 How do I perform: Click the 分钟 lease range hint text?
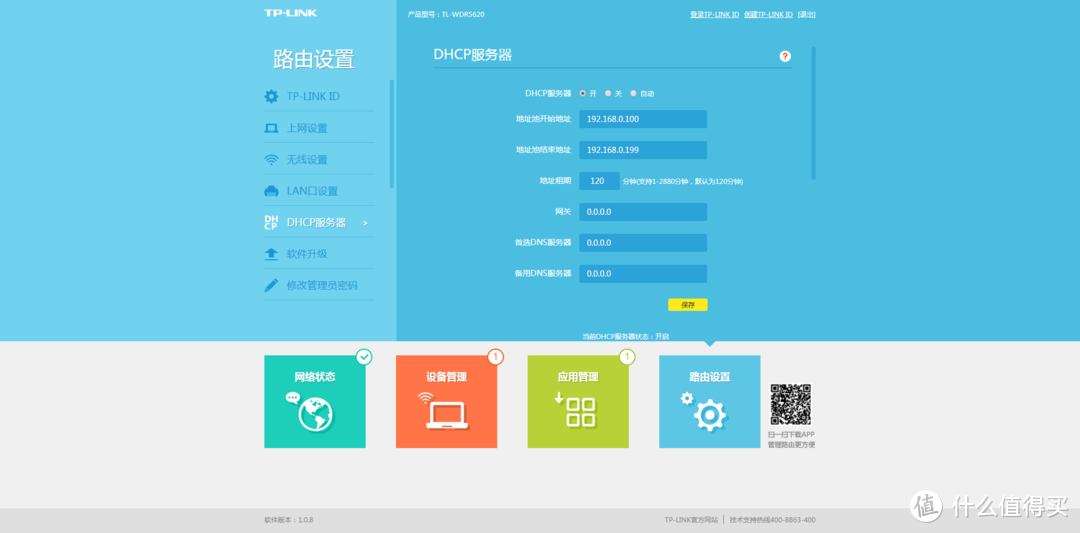click(x=683, y=182)
